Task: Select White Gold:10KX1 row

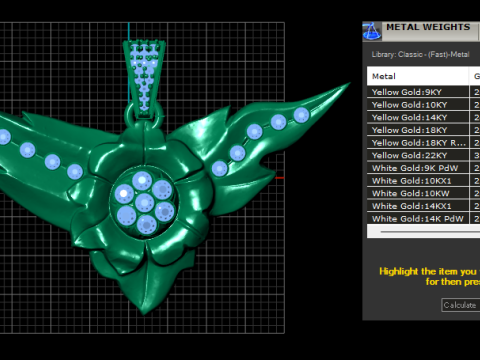Action: (423, 181)
